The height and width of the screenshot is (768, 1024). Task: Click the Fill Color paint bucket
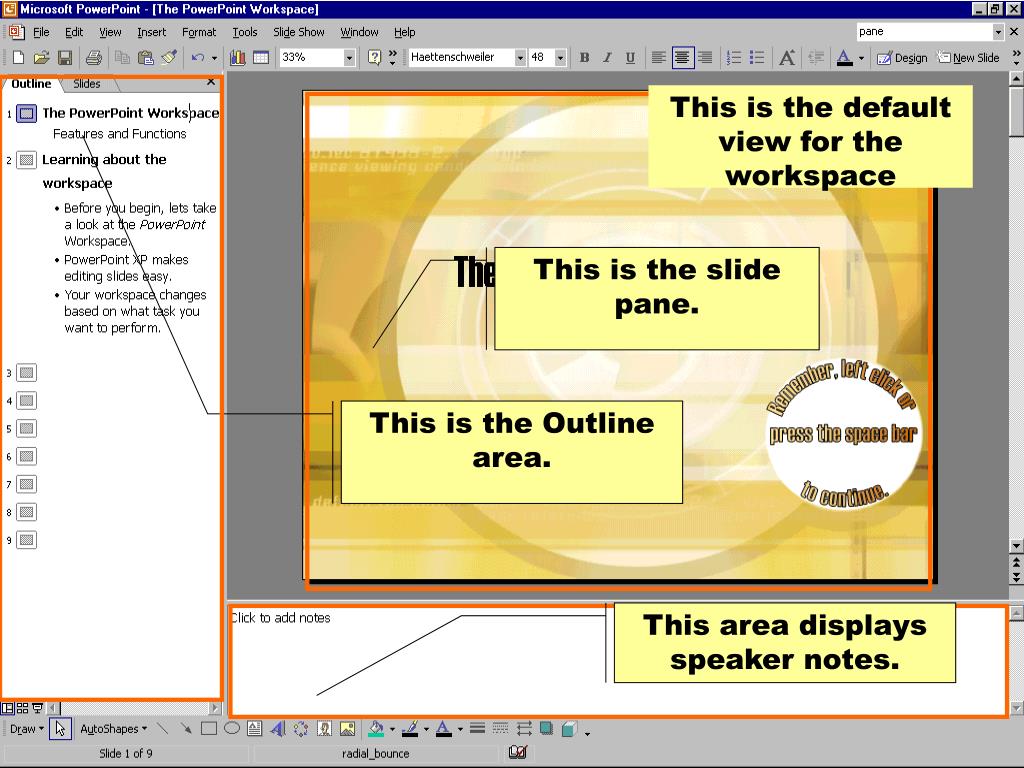pyautogui.click(x=376, y=729)
